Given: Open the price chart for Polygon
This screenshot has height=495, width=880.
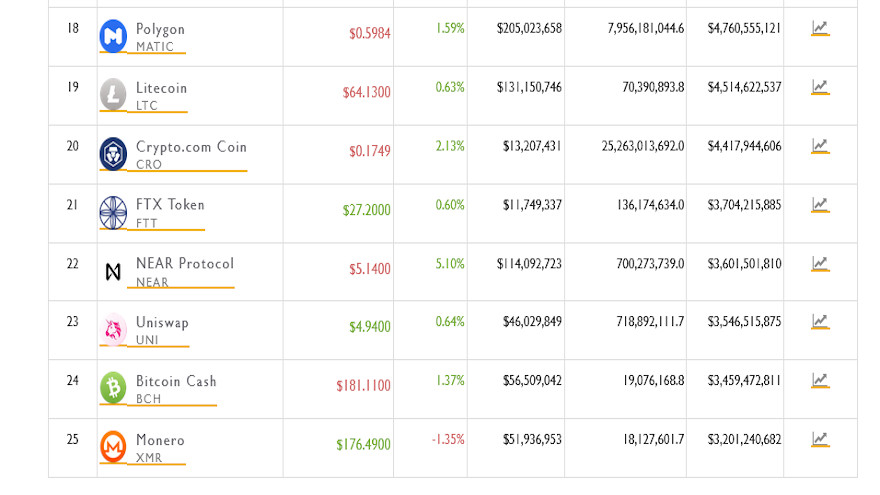Looking at the screenshot, I should click(x=820, y=29).
